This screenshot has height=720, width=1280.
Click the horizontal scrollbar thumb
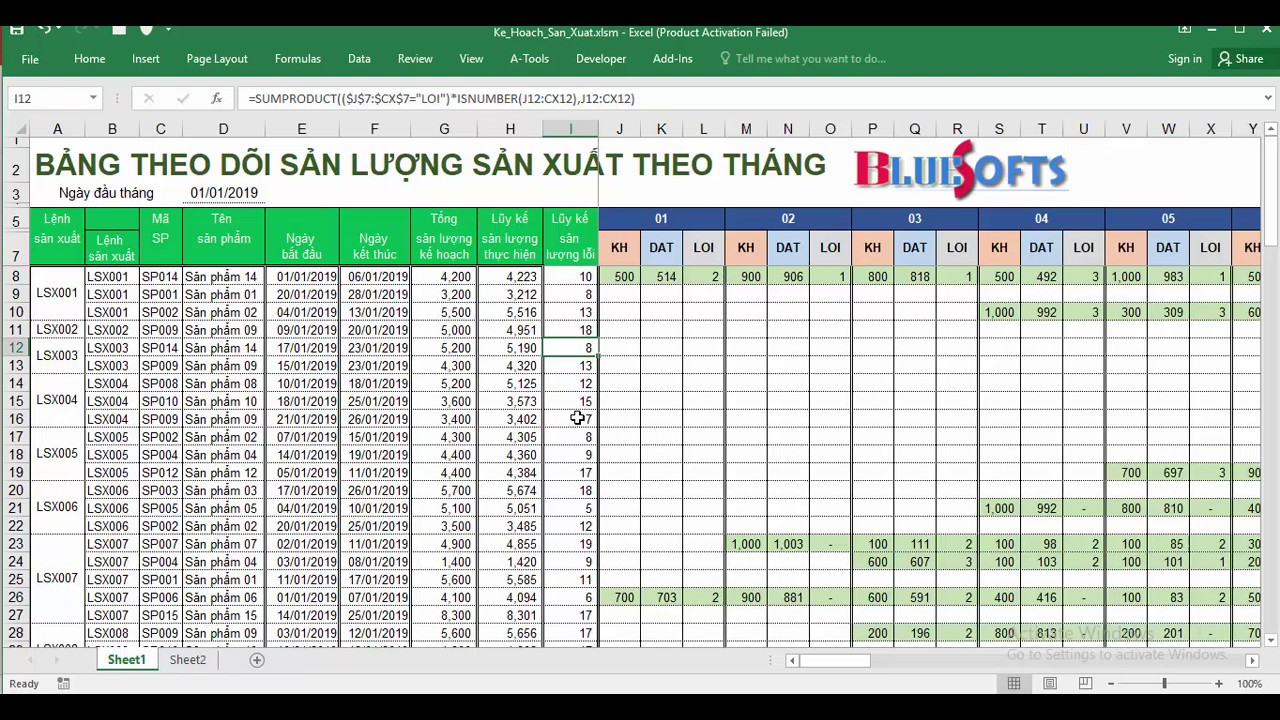835,660
